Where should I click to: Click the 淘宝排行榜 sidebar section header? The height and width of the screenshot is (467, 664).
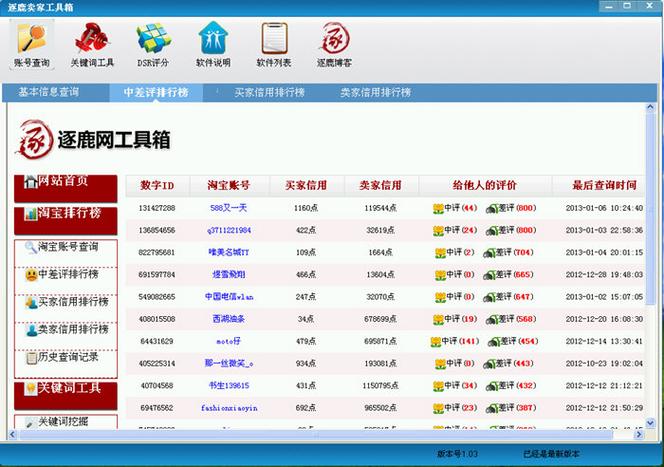[65, 214]
